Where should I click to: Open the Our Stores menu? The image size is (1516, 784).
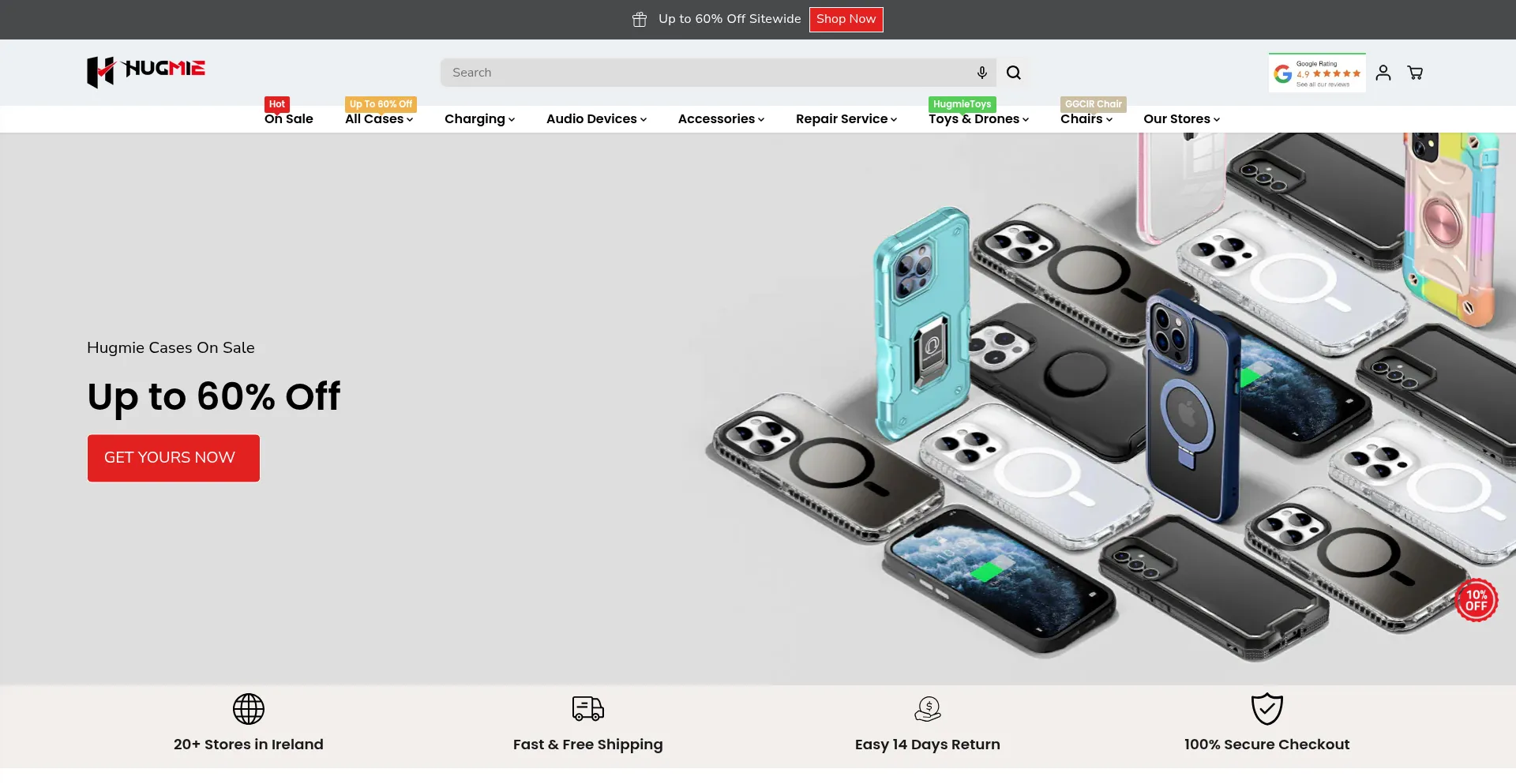click(x=1181, y=119)
